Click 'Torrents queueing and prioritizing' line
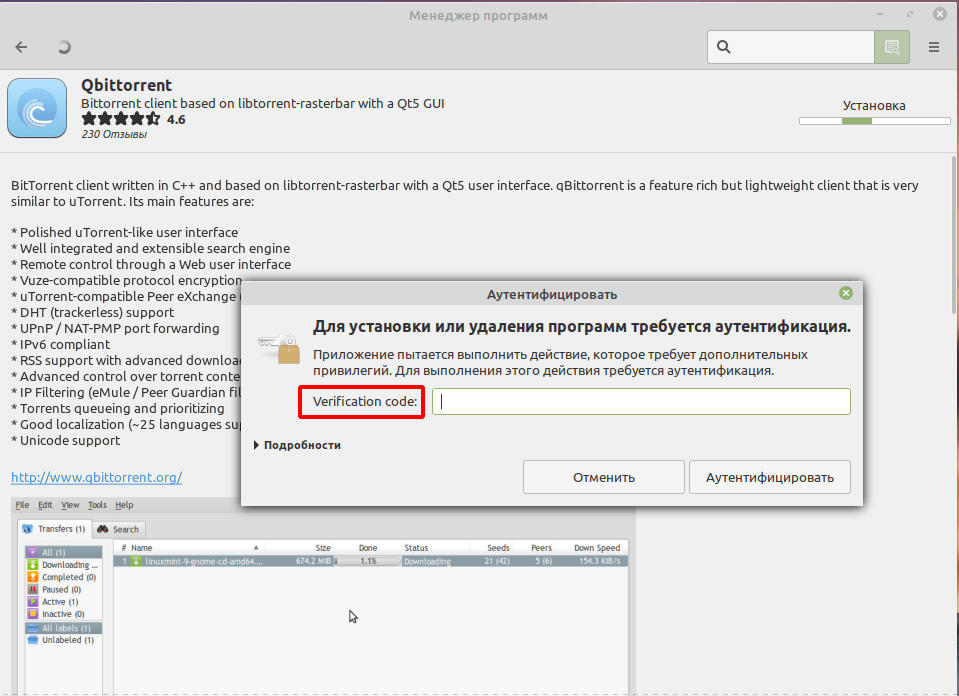The width and height of the screenshot is (959, 696). coord(117,409)
